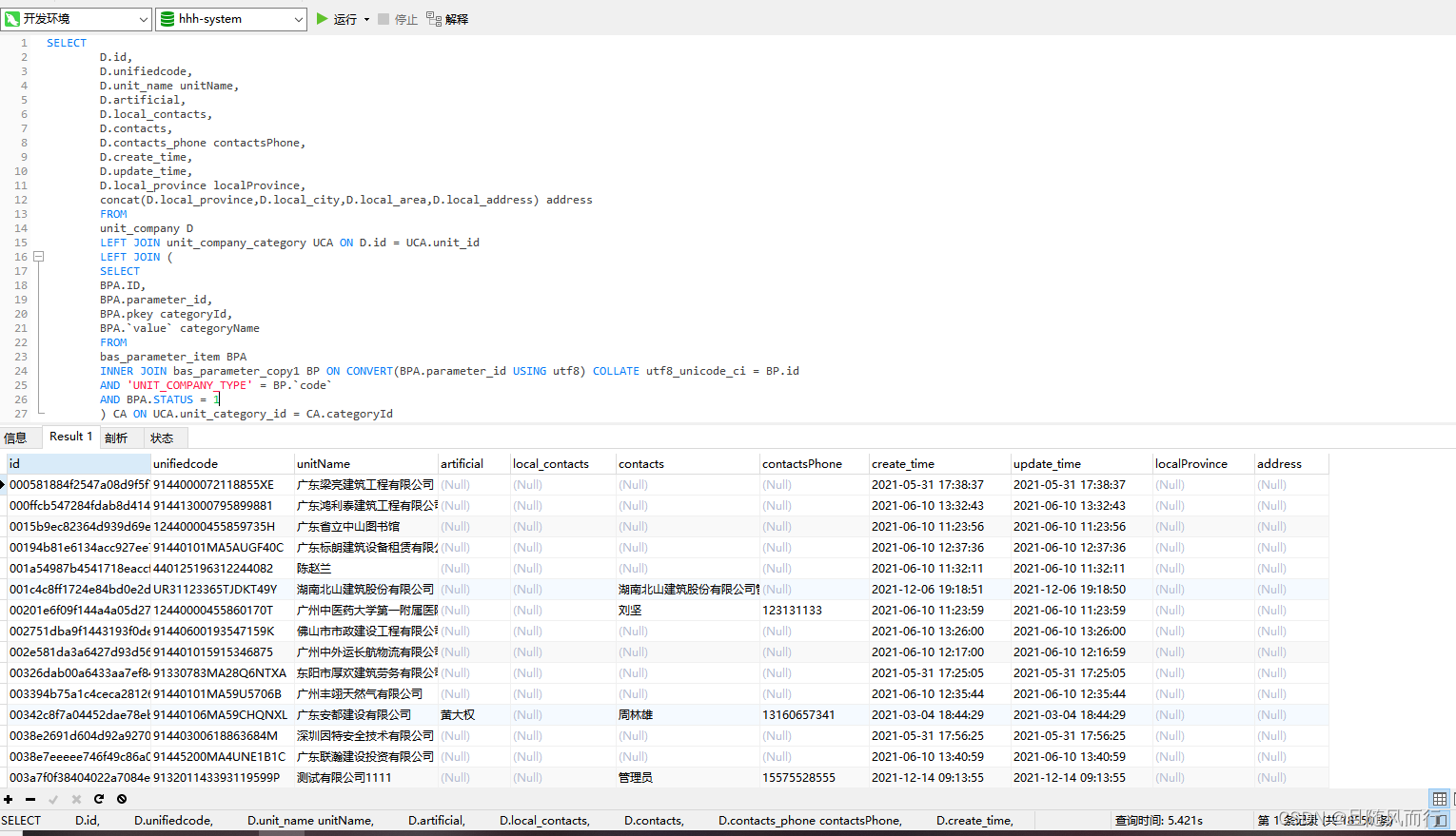Viewport: 1456px width, 836px height.
Task: Click 'UNIT_COMPANY_TYPE' string on line 25
Action: [x=189, y=385]
